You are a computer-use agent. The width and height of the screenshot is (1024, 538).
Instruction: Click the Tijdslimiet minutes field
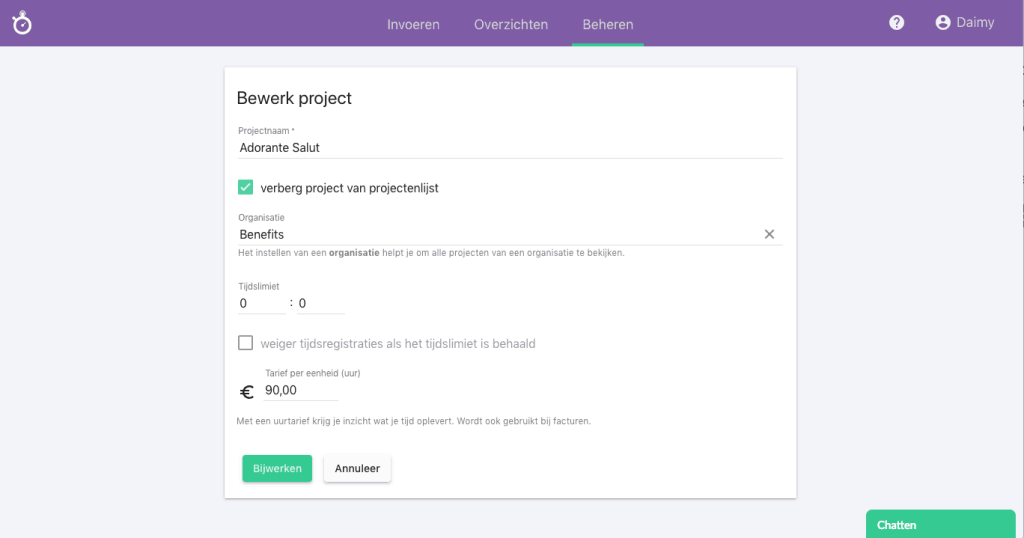pyautogui.click(x=320, y=303)
